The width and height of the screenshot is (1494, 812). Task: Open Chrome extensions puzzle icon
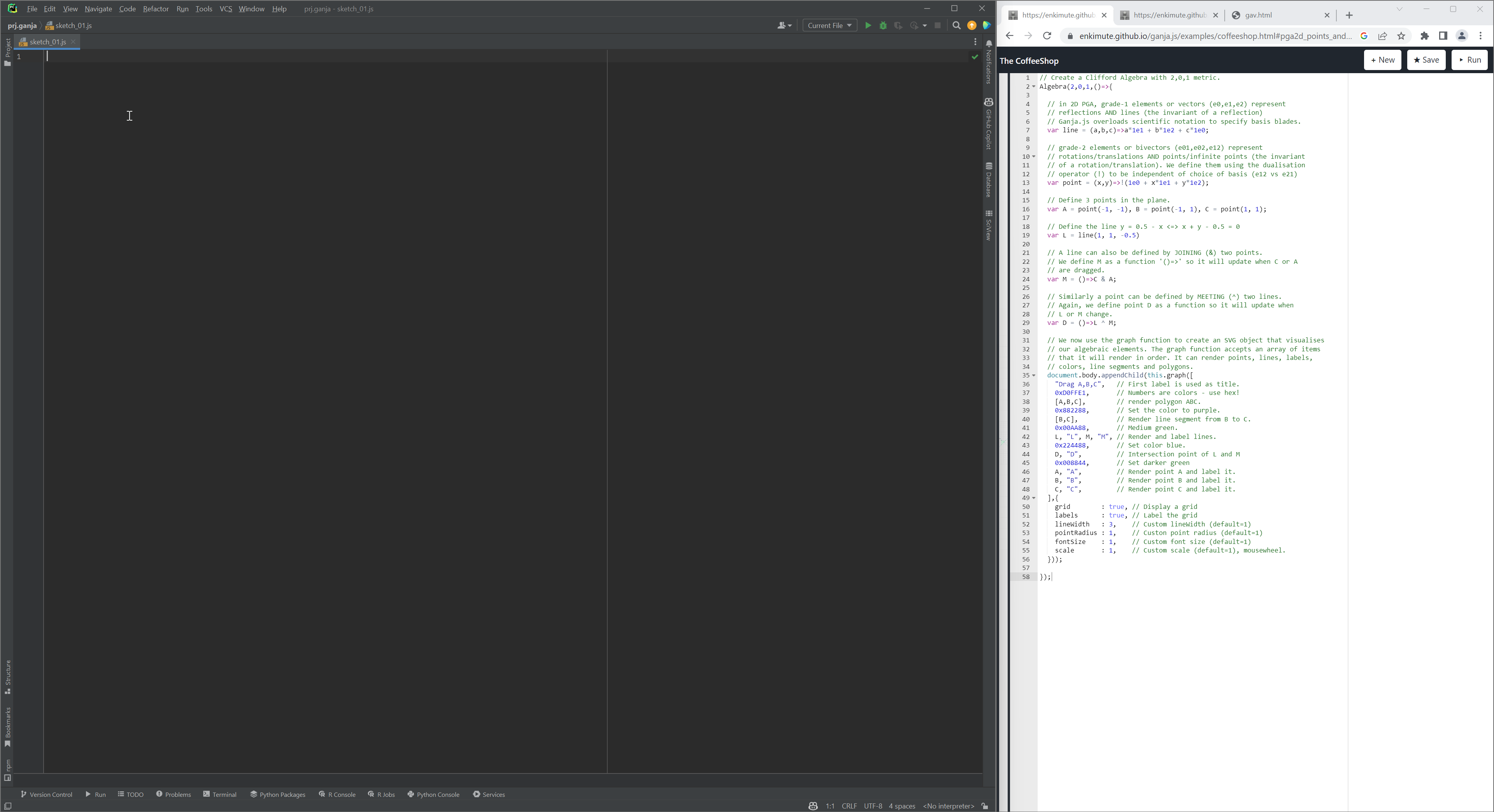1424,36
